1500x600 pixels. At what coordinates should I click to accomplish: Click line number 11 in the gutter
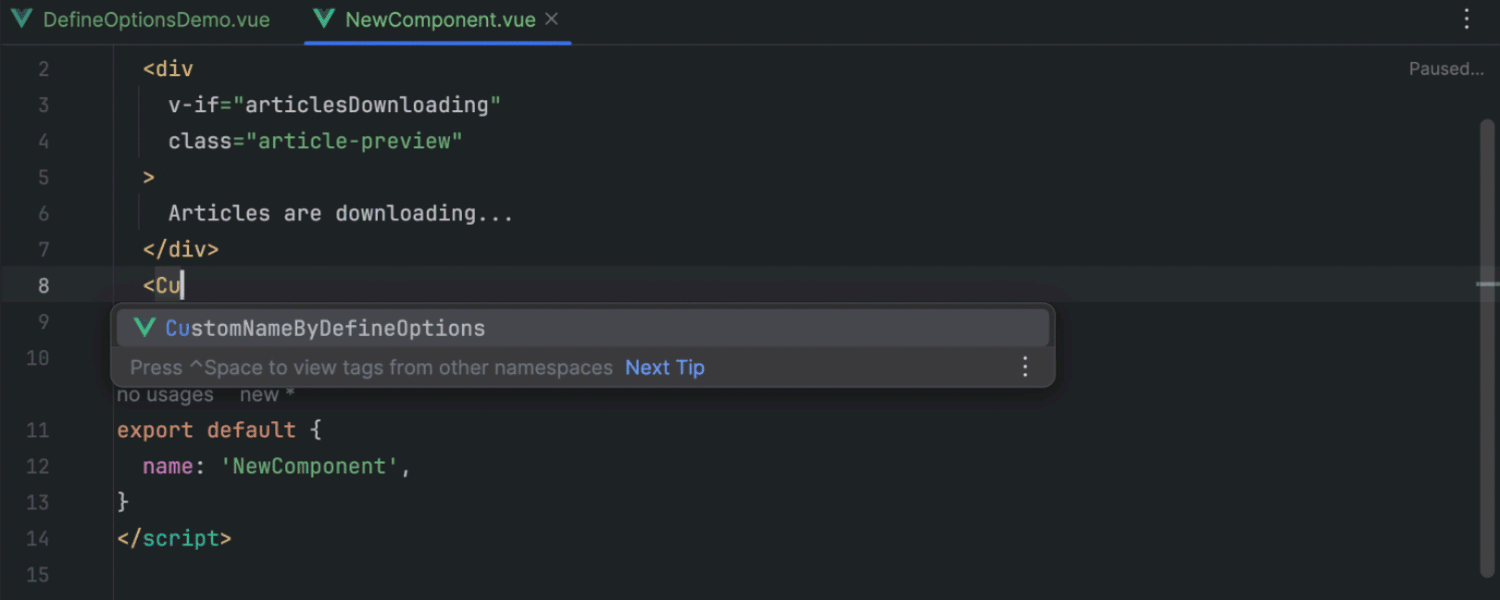(37, 431)
